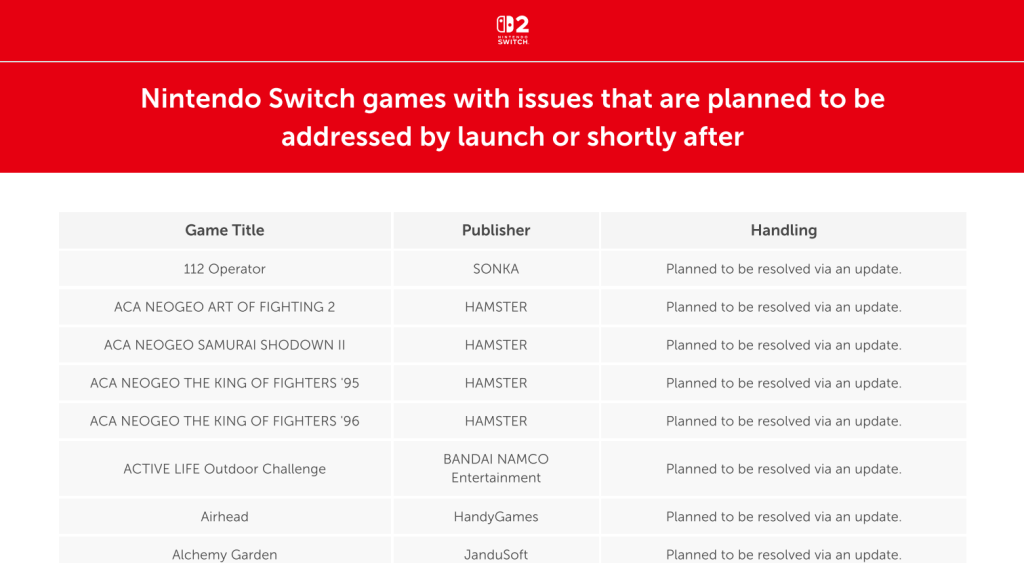Click ACA NEOGEO THE KING OF FIGHTERS '95
1024x563 pixels.
[x=225, y=383]
